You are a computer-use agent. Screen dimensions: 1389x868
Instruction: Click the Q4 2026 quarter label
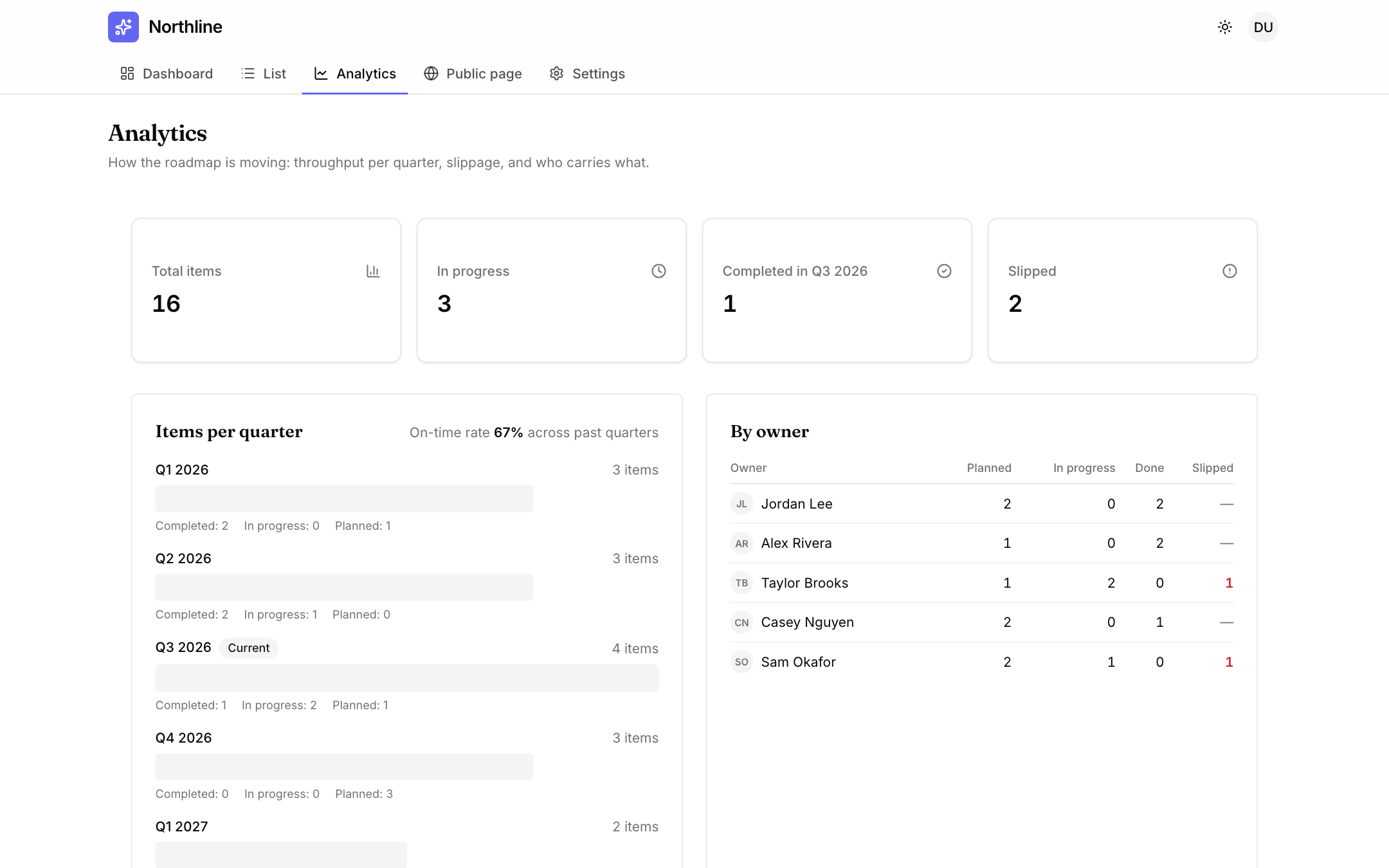click(x=183, y=738)
